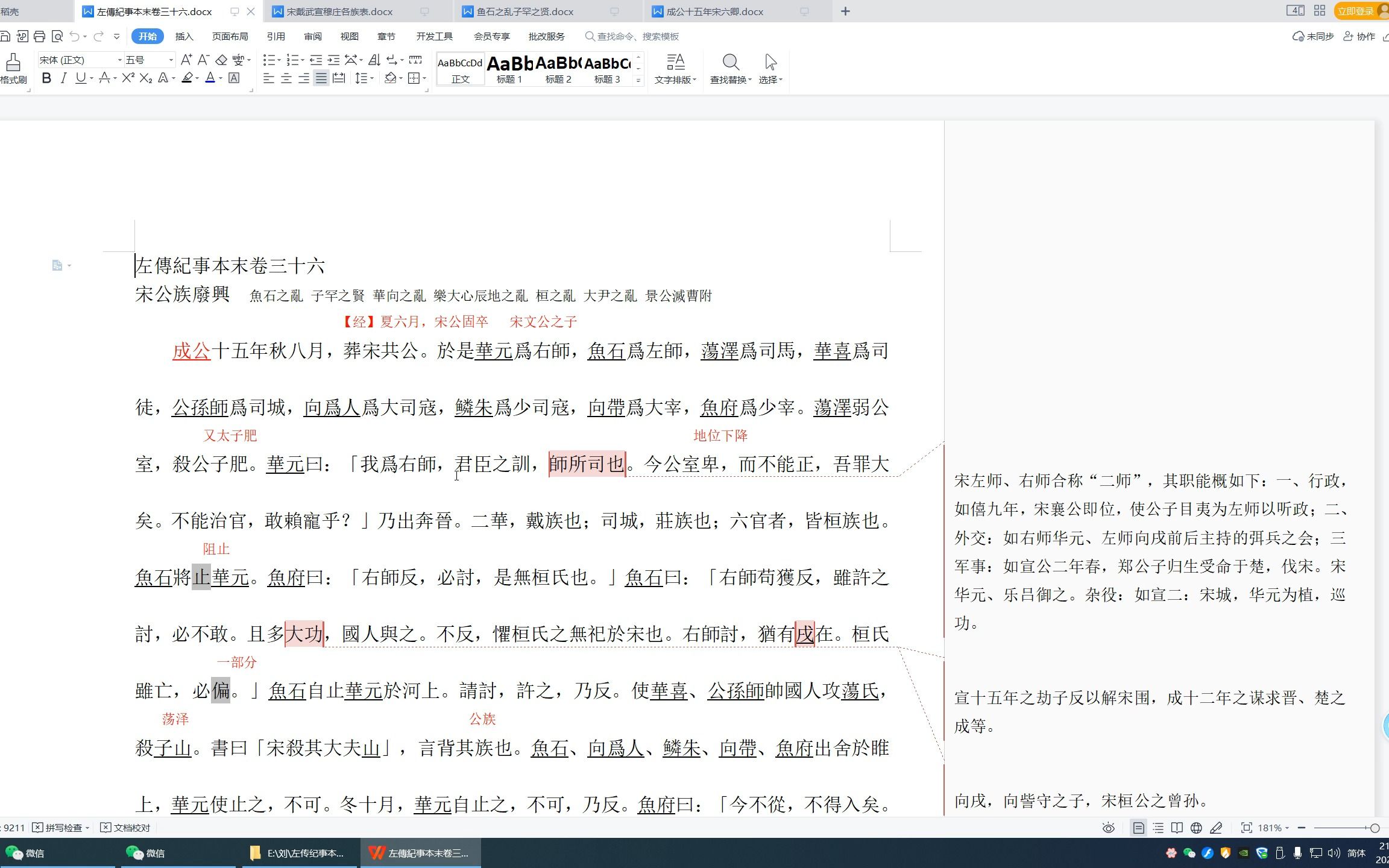Click 协作 collaborate button
The width and height of the screenshot is (1389, 868).
pos(1360,36)
